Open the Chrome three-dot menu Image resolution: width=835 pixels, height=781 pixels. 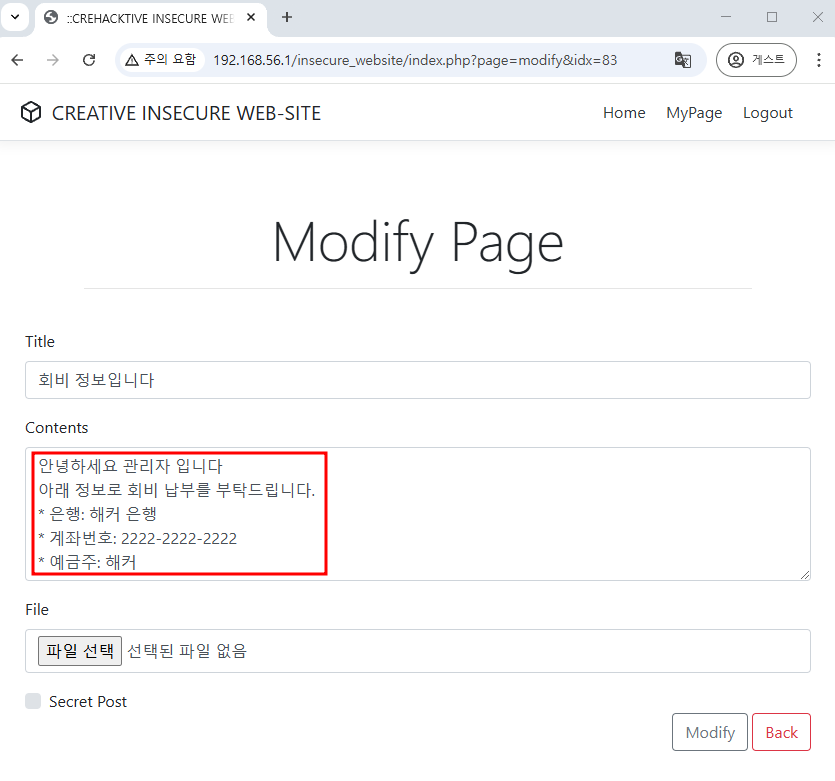818,60
